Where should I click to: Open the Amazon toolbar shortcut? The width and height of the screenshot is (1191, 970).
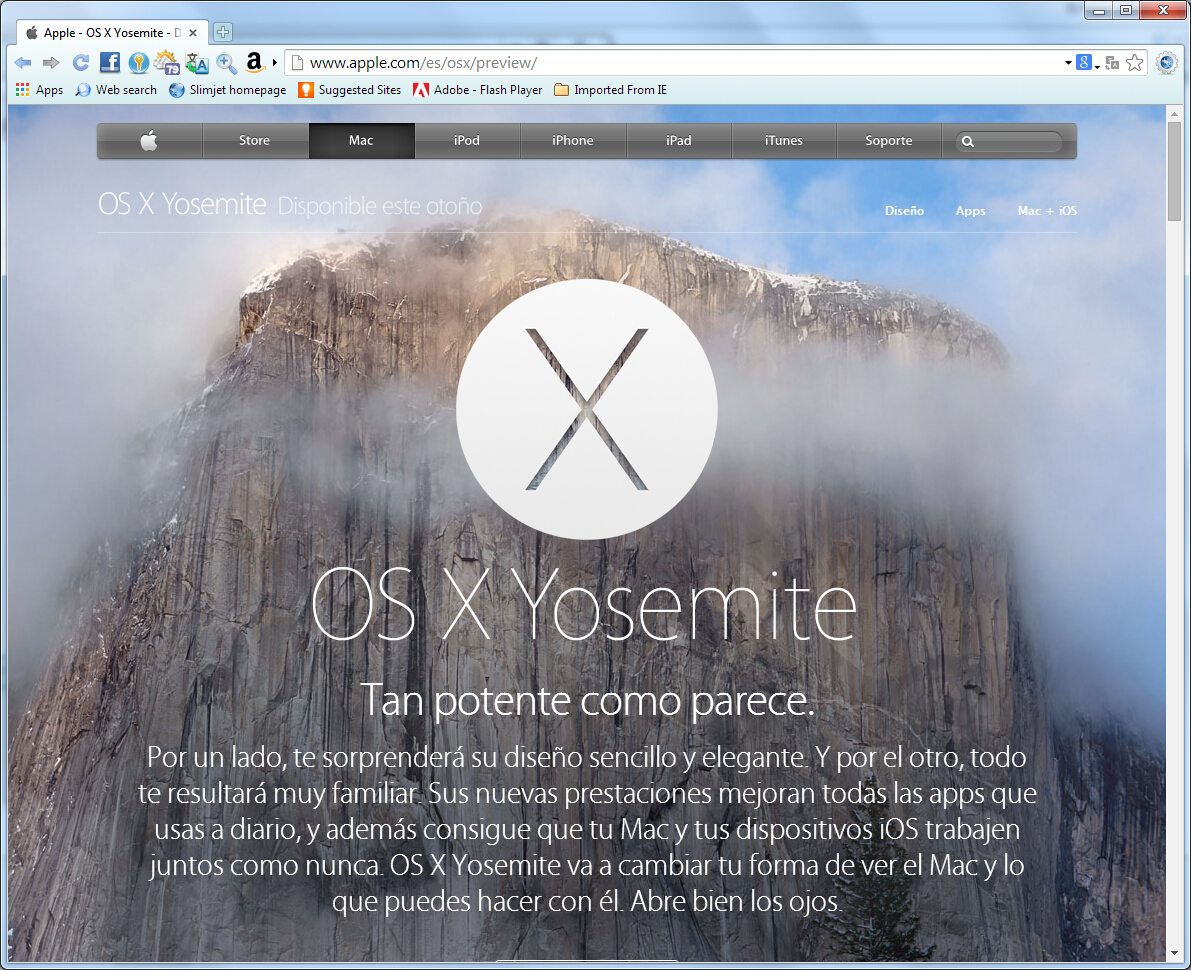point(254,62)
